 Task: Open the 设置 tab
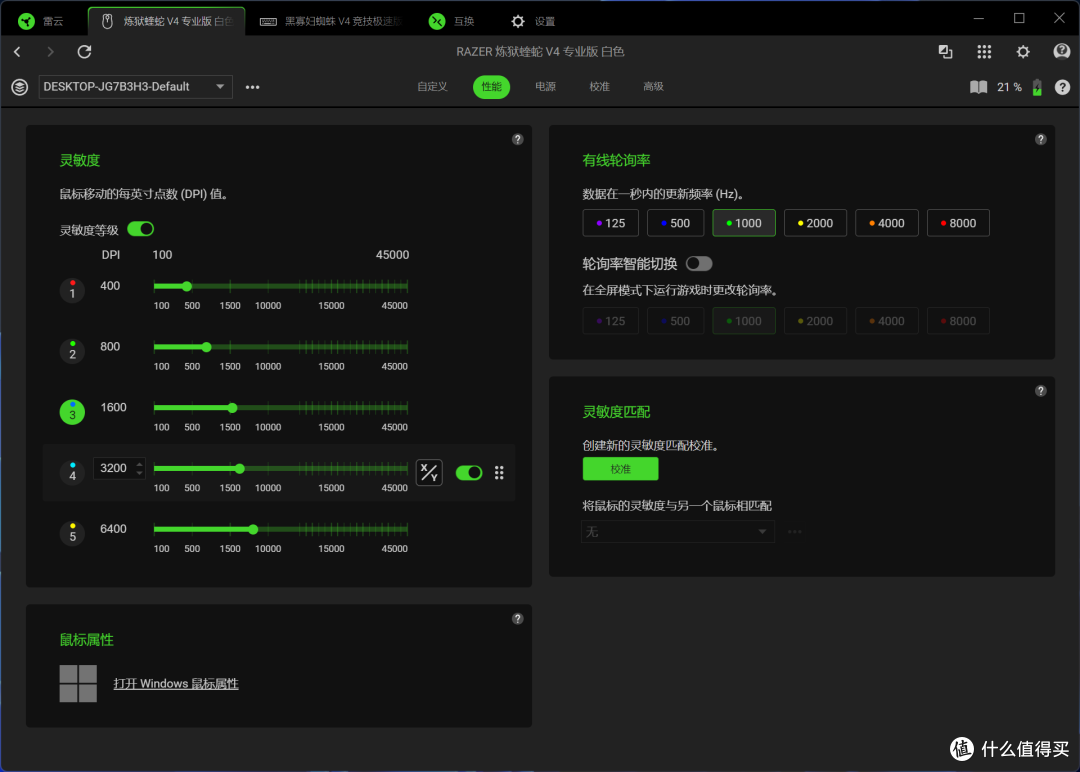click(533, 21)
